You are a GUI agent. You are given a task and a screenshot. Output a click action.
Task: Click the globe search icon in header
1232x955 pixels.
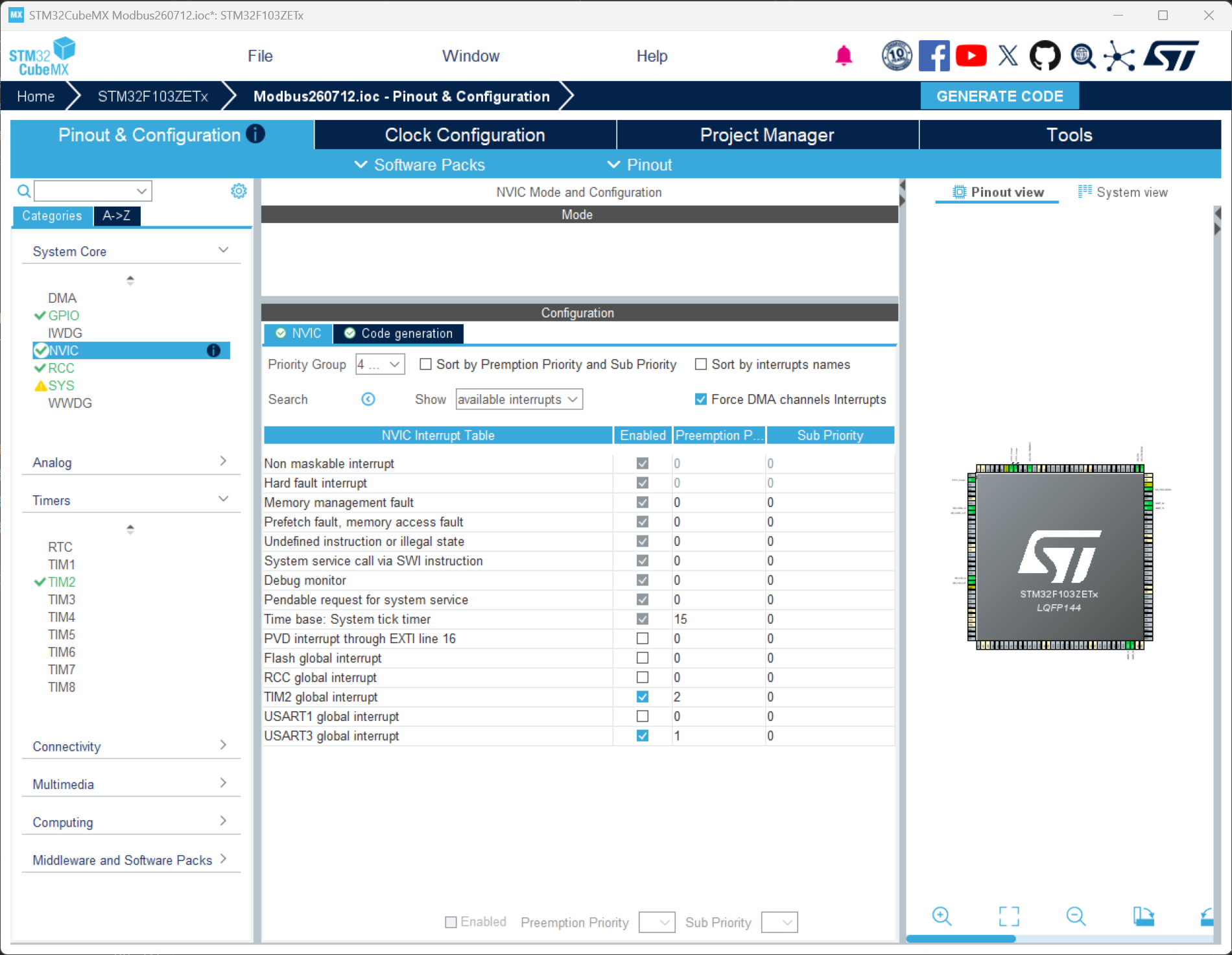coord(1082,56)
